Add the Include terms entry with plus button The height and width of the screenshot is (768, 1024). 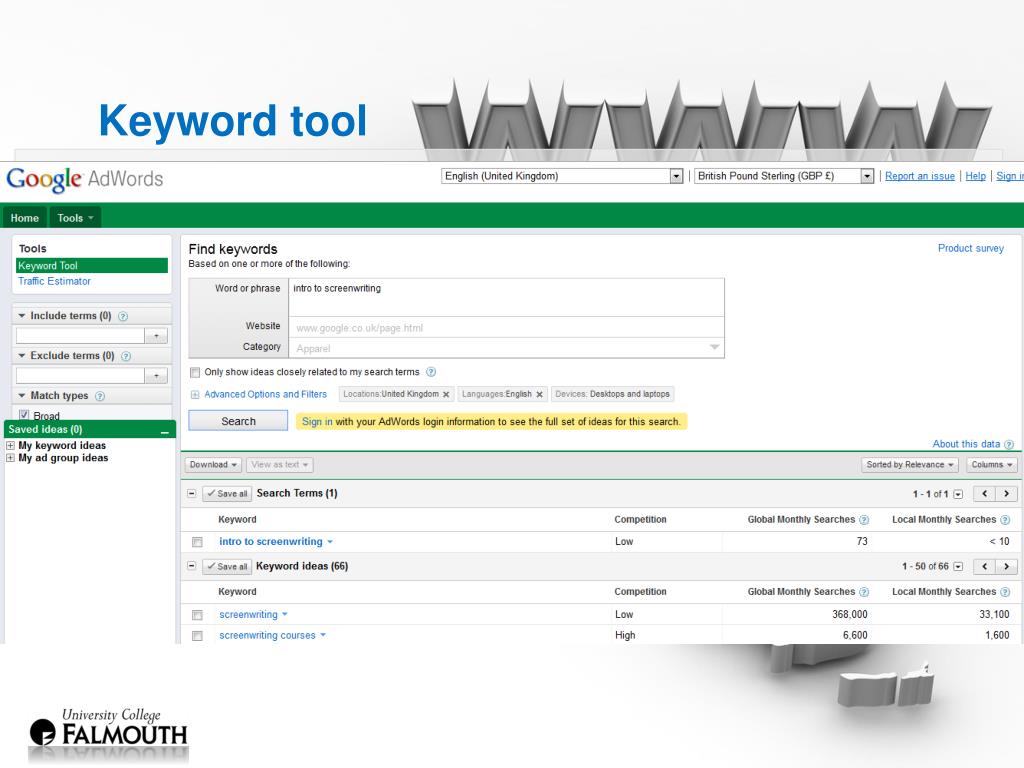pyautogui.click(x=156, y=336)
